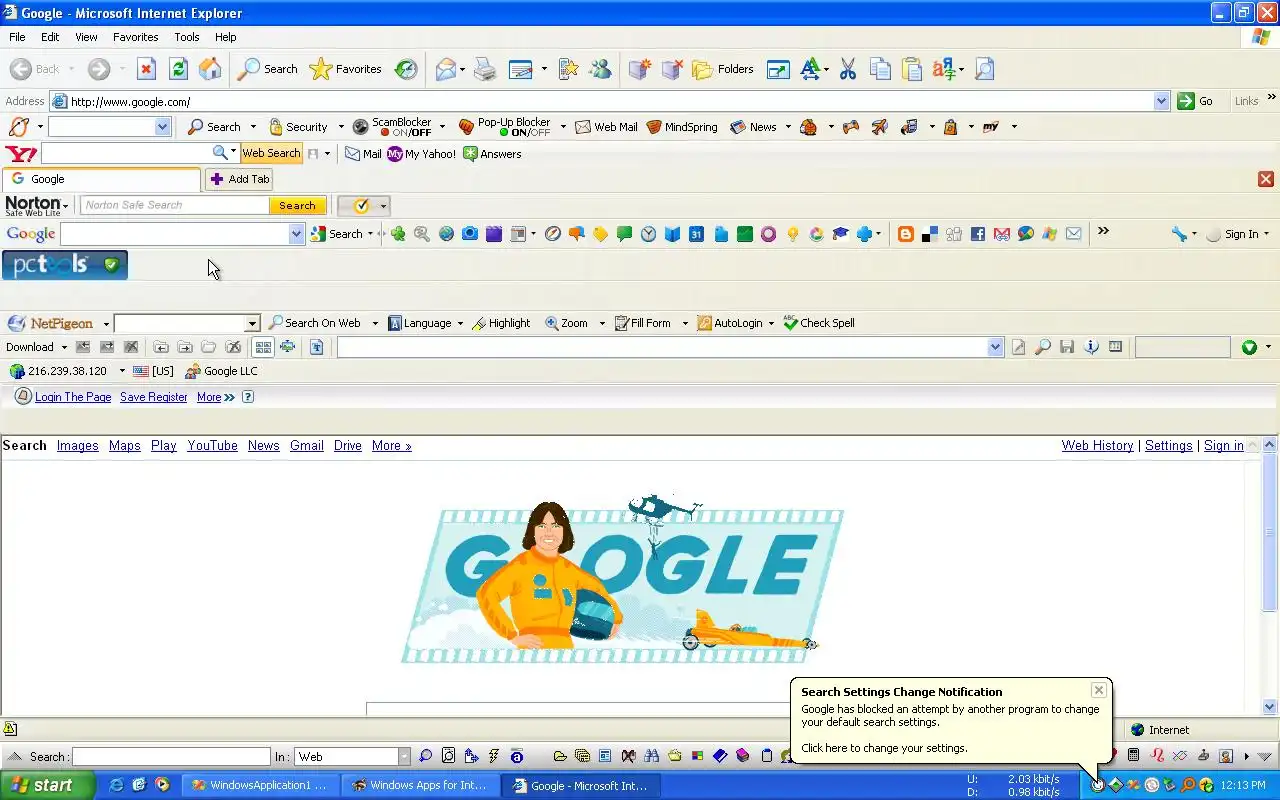Open Web Mail in EarthLink toolbar
Image resolution: width=1280 pixels, height=800 pixels.
[606, 127]
